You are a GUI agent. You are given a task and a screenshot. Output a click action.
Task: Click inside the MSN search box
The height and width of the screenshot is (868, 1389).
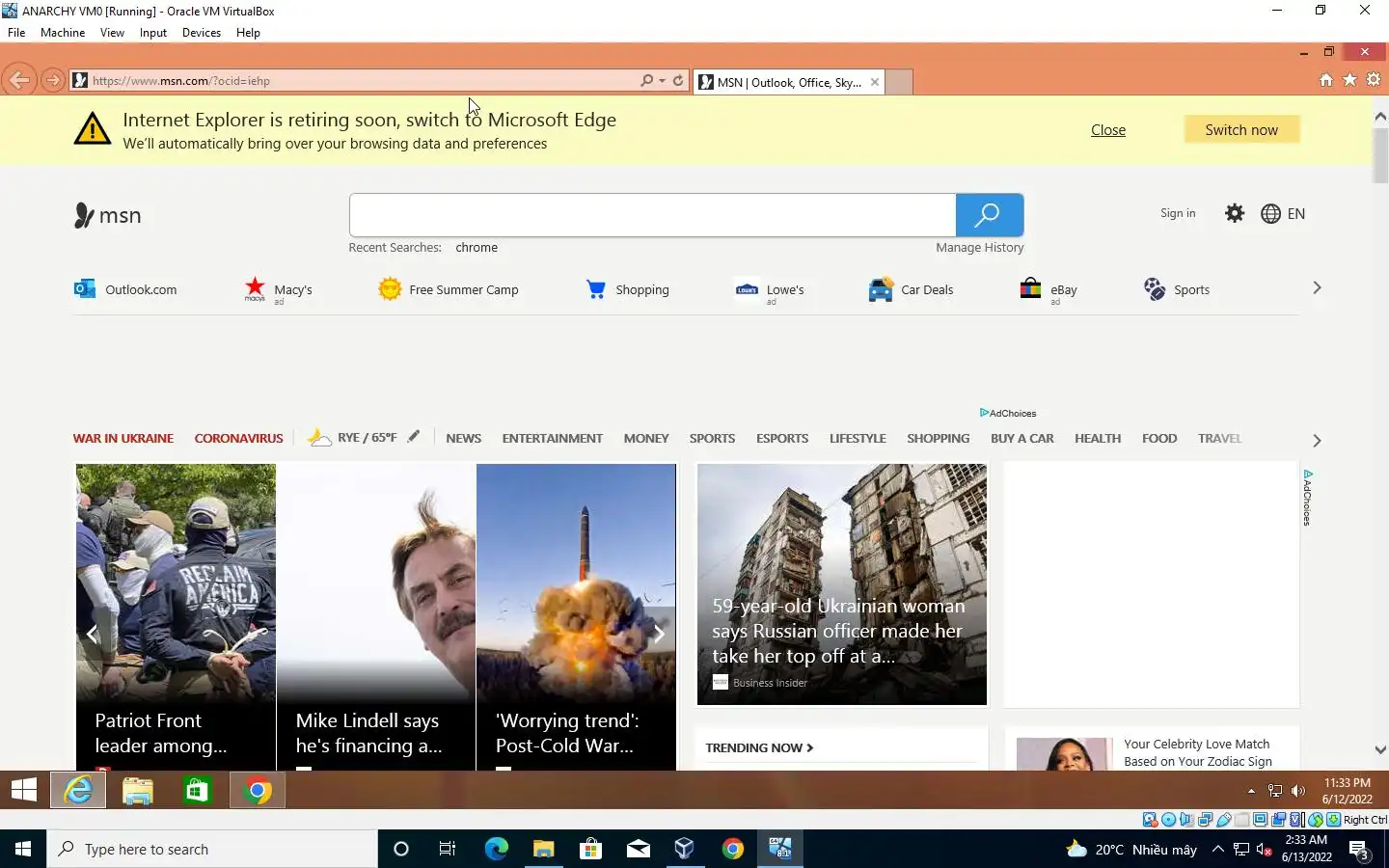(x=652, y=215)
